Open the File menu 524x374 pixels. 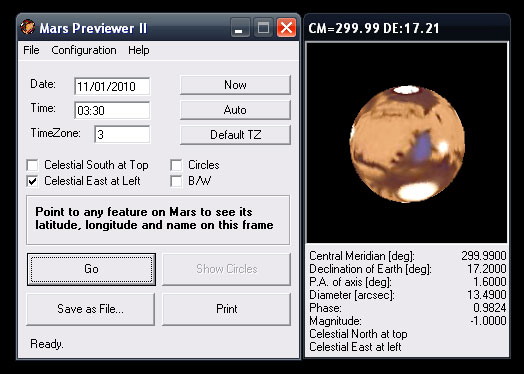tap(31, 50)
